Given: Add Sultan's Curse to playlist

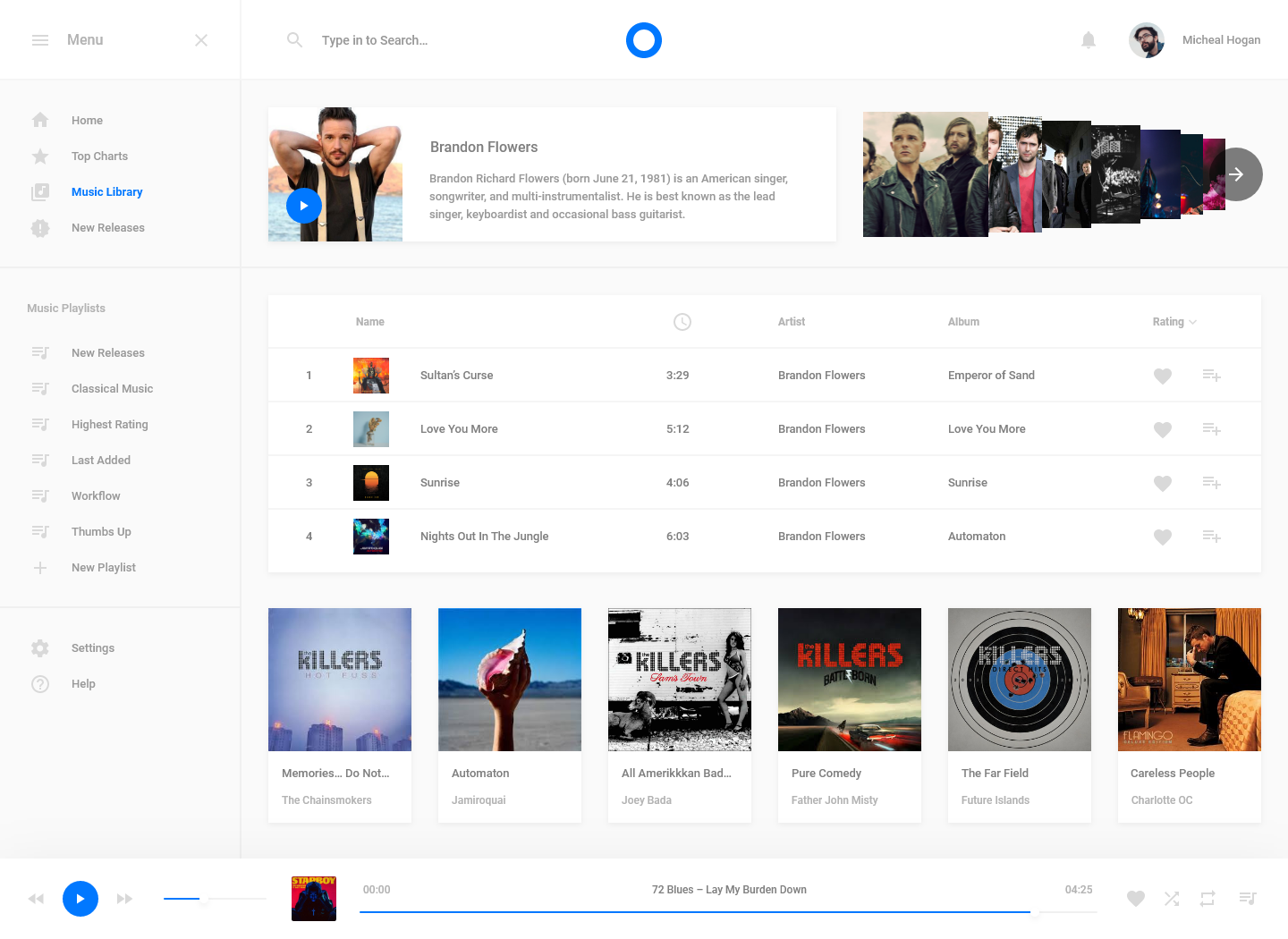Looking at the screenshot, I should point(1212,376).
